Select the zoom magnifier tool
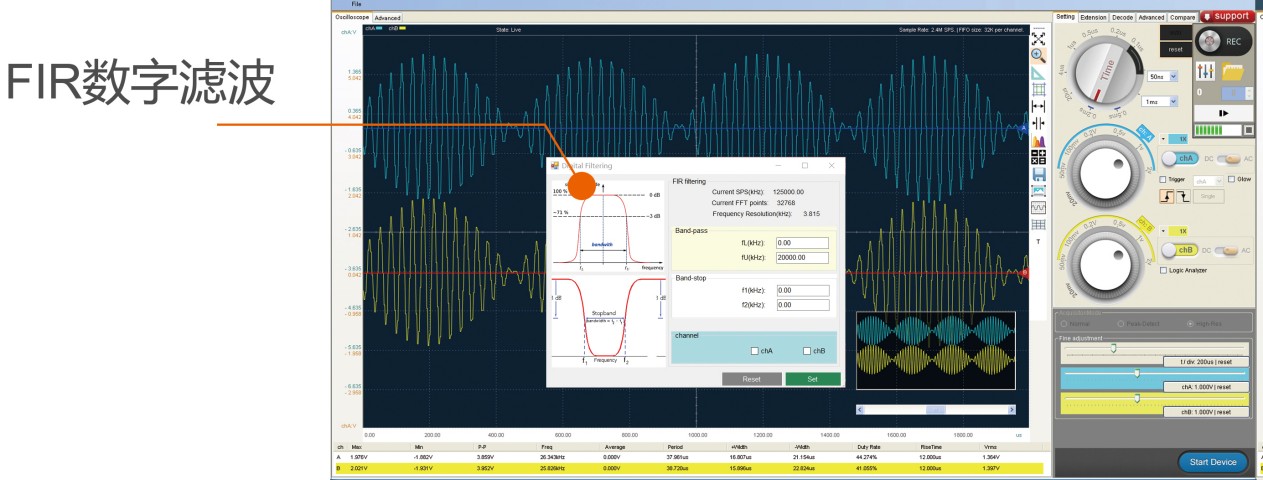Image resolution: width=1263 pixels, height=480 pixels. pyautogui.click(x=1038, y=55)
